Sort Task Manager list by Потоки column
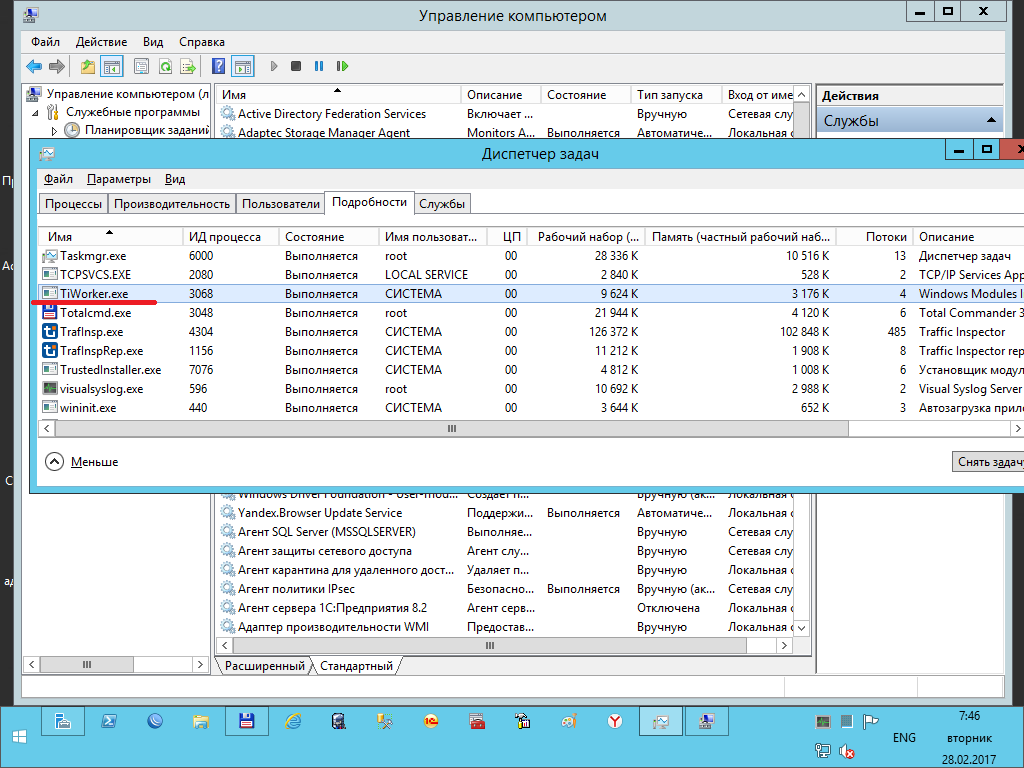 875,236
